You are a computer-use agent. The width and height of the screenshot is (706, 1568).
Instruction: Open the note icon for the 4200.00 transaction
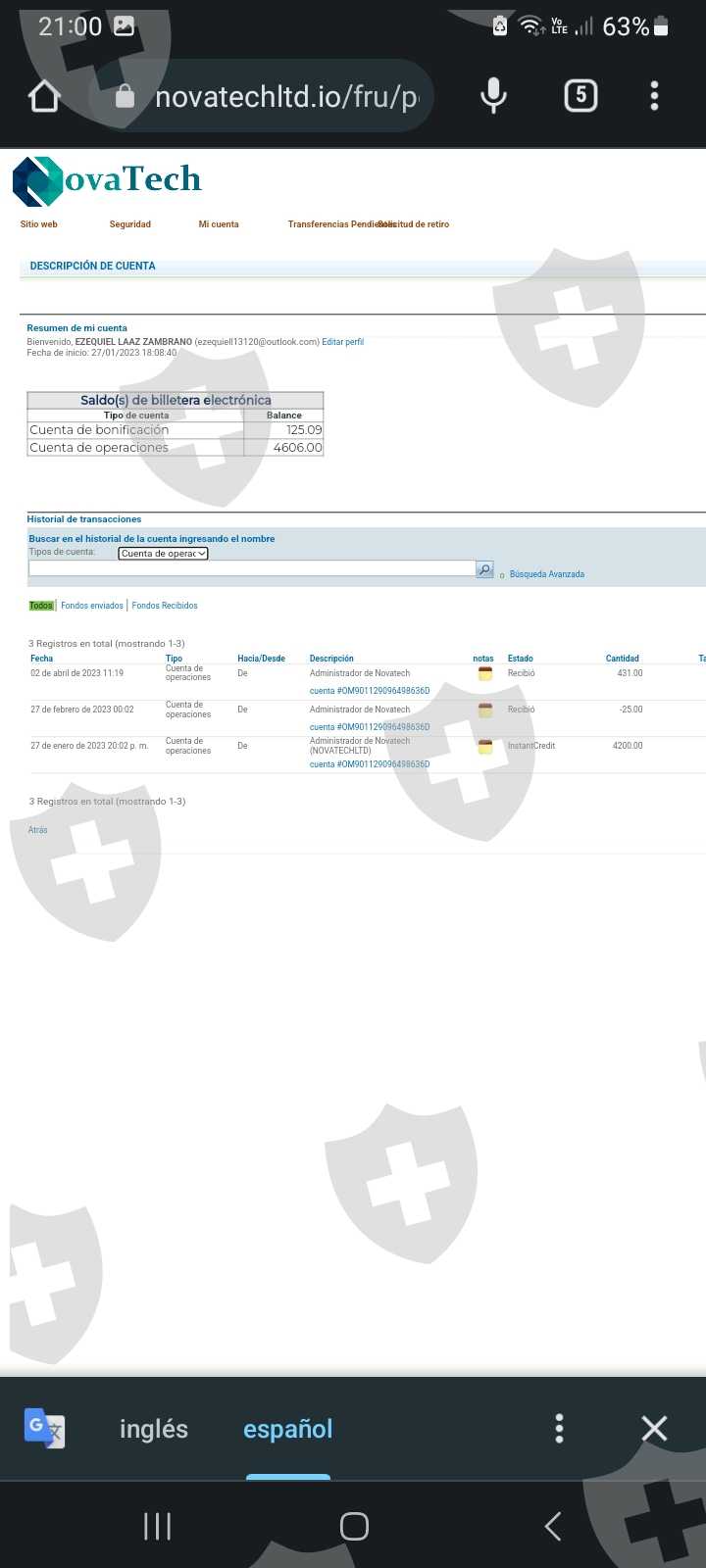485,747
